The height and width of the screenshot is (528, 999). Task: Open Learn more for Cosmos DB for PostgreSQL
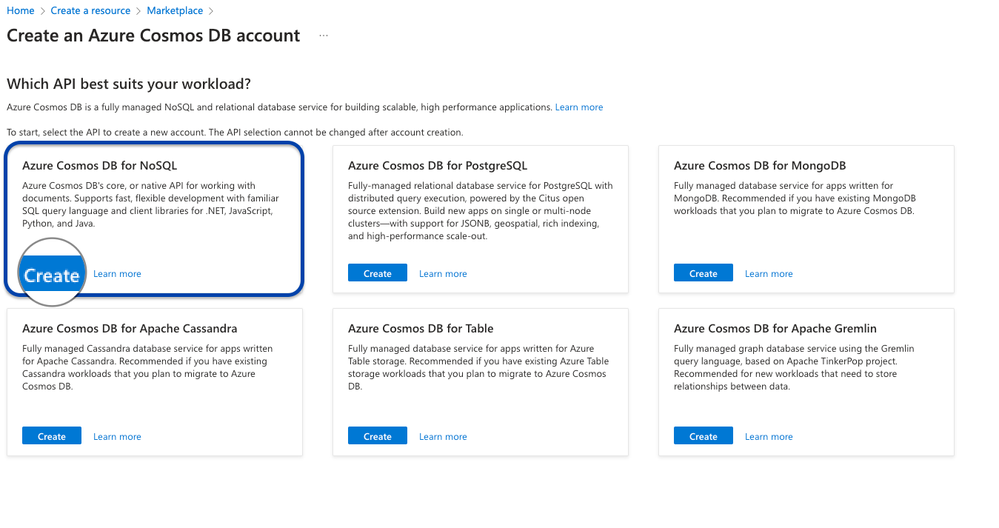(443, 274)
